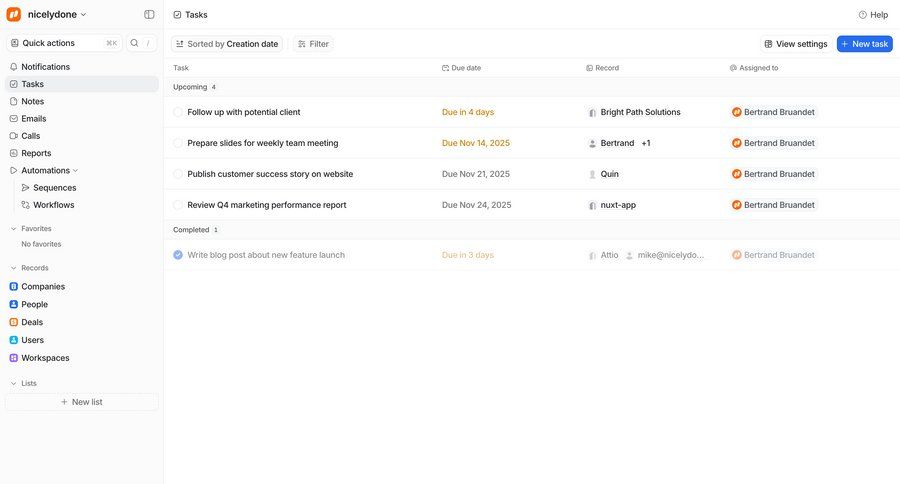Click the New task button
This screenshot has height=484, width=900.
864,44
